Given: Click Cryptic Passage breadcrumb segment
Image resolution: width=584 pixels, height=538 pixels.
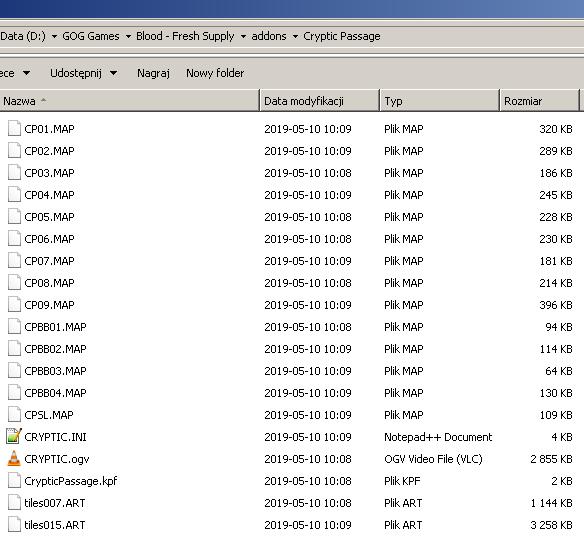Looking at the screenshot, I should (x=342, y=36).
